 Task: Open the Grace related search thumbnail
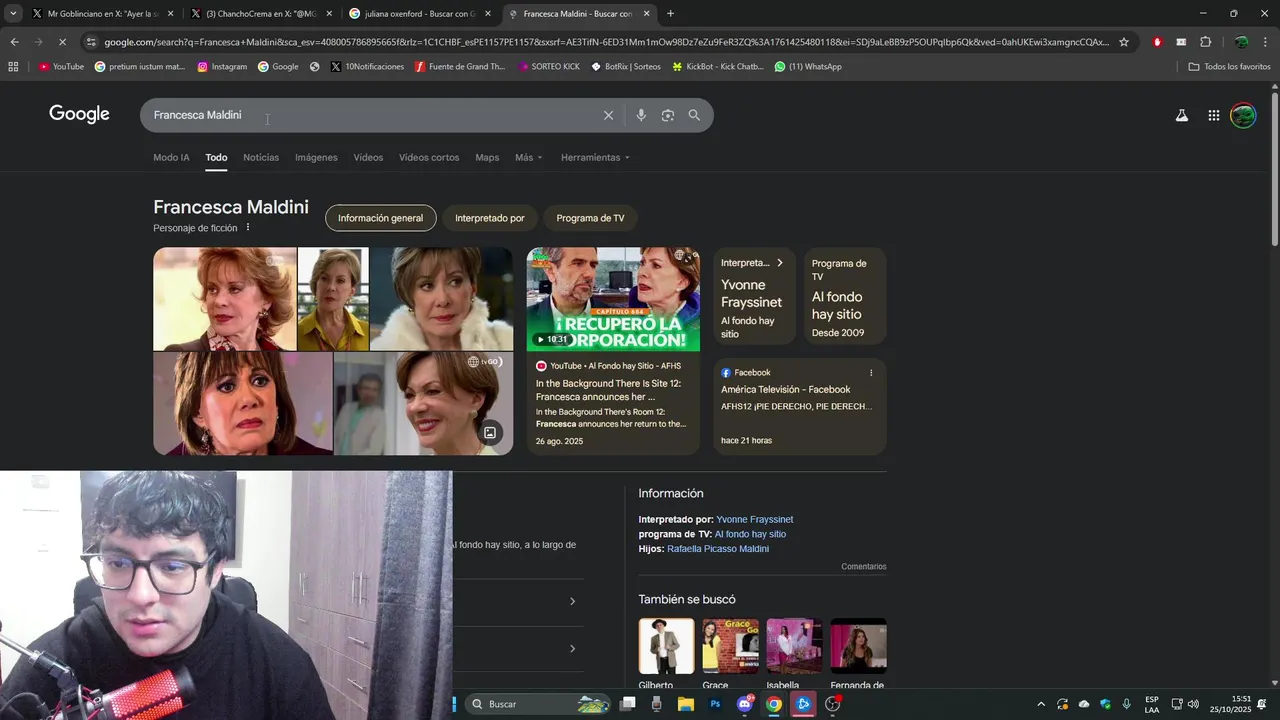730,646
